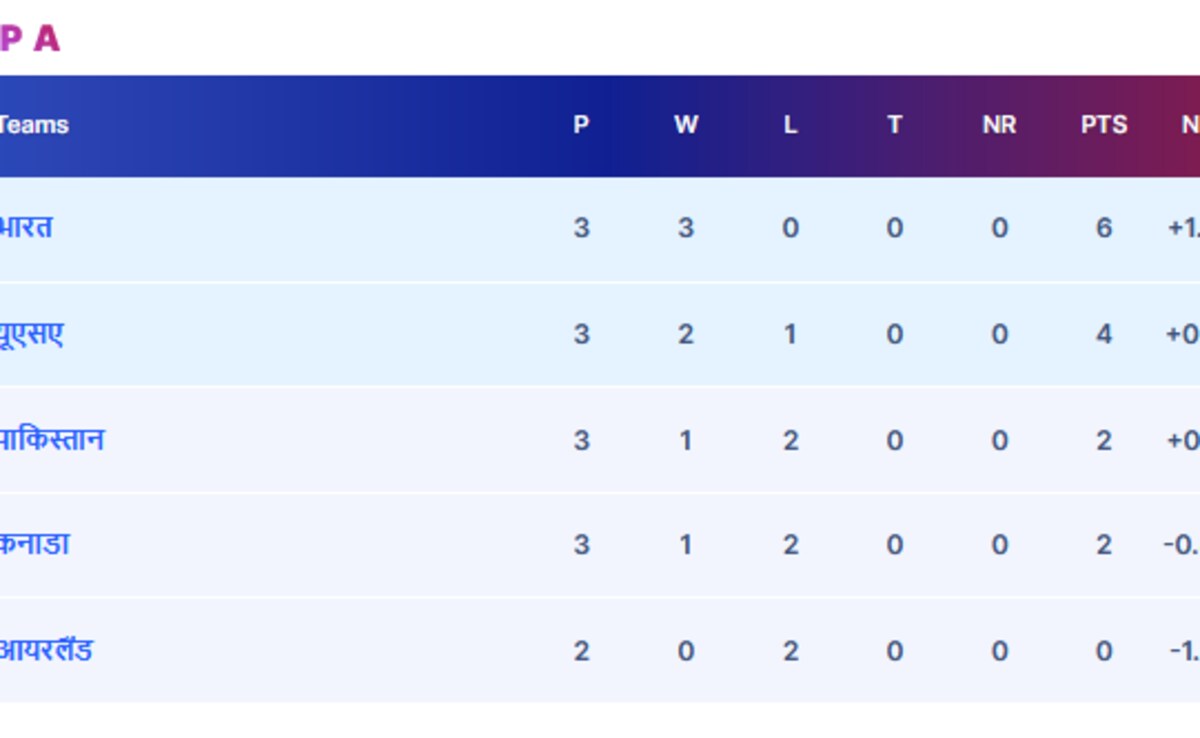Click the पाकिस्तान team name
The width and height of the screenshot is (1200, 738).
pos(52,440)
